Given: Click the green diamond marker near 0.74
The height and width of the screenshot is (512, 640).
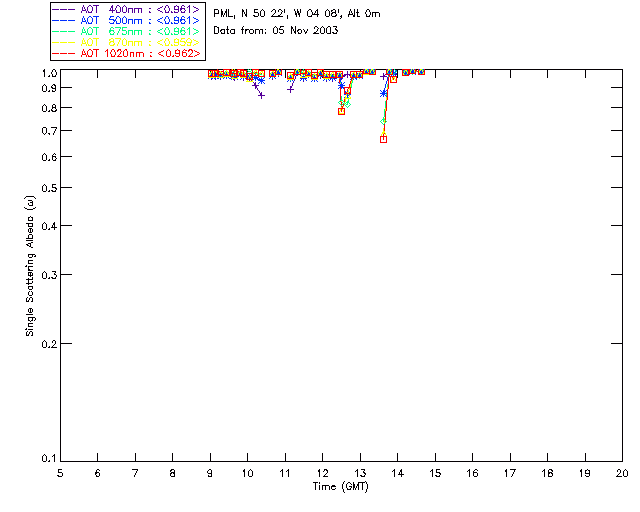Looking at the screenshot, I should point(383,121).
